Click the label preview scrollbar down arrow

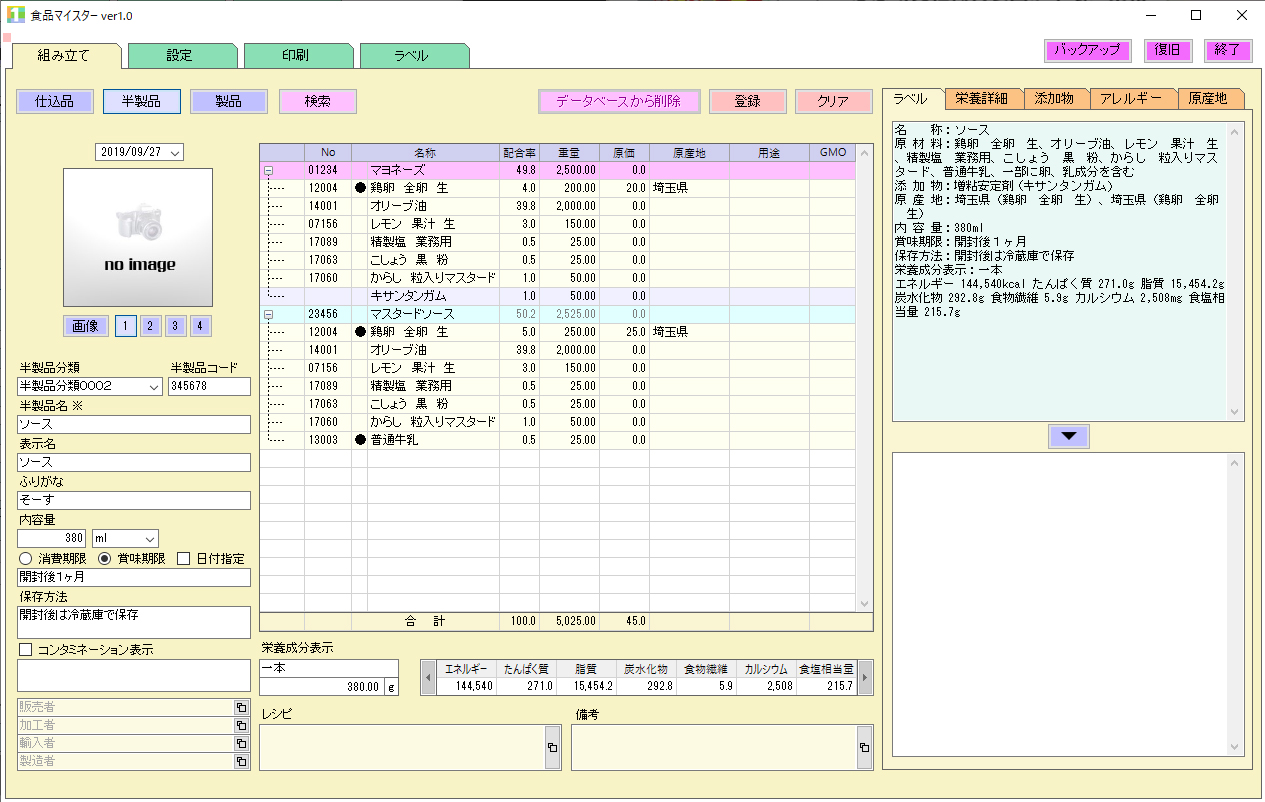click(1236, 412)
